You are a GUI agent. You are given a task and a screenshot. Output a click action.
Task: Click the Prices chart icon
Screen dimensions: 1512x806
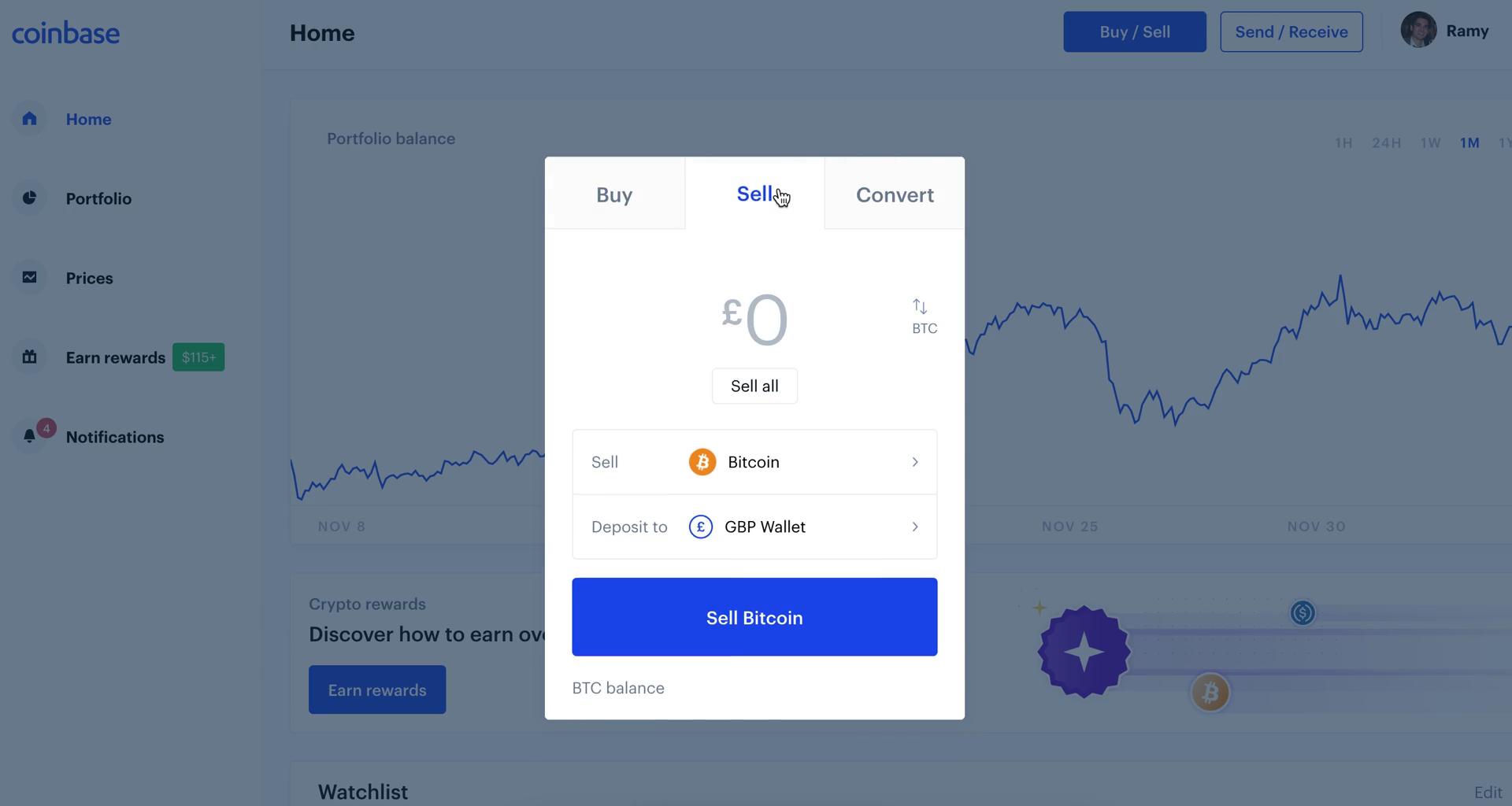click(29, 277)
